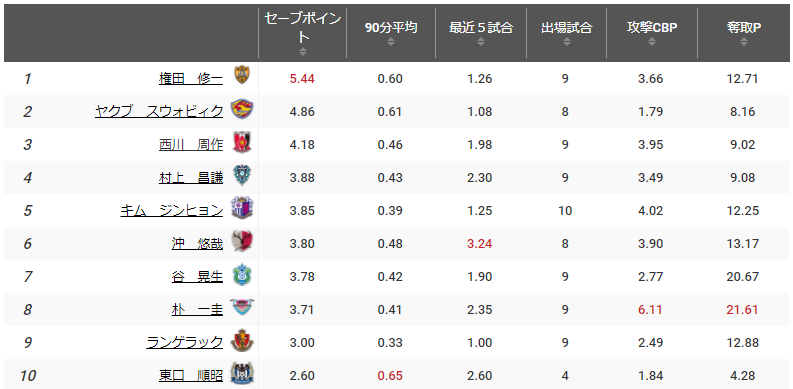Image resolution: width=793 pixels, height=389 pixels.
Task: Click the team crest beside 権田 修一
Action: point(242,75)
